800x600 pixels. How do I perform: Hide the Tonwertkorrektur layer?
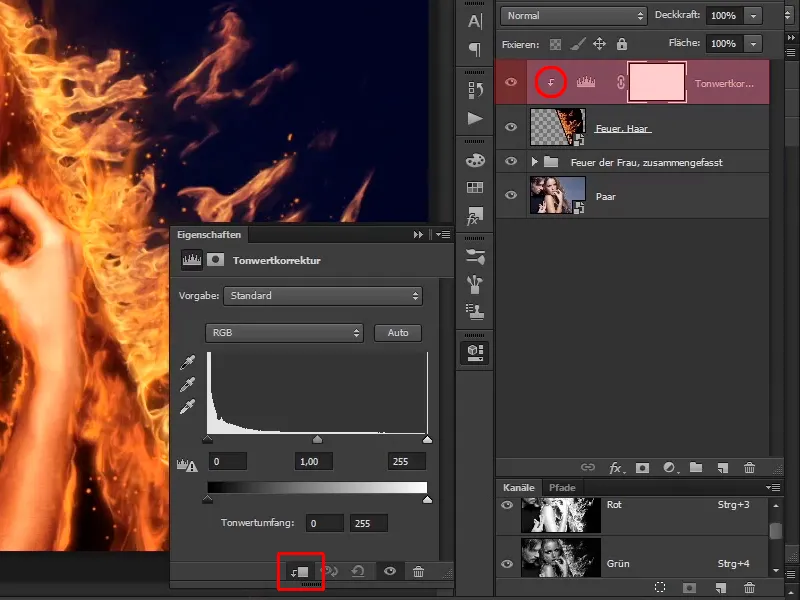[x=511, y=82]
